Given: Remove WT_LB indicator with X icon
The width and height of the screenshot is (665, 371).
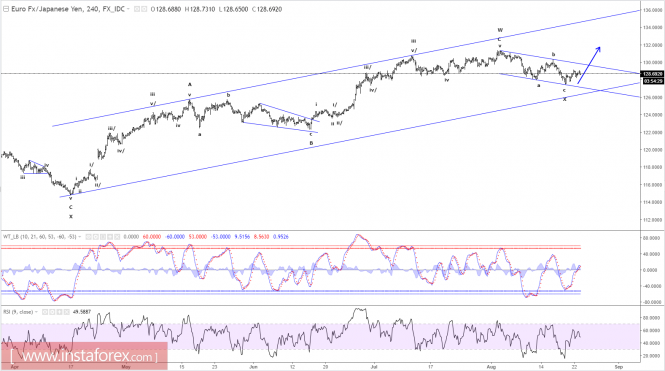Looking at the screenshot, I should click(x=117, y=237).
